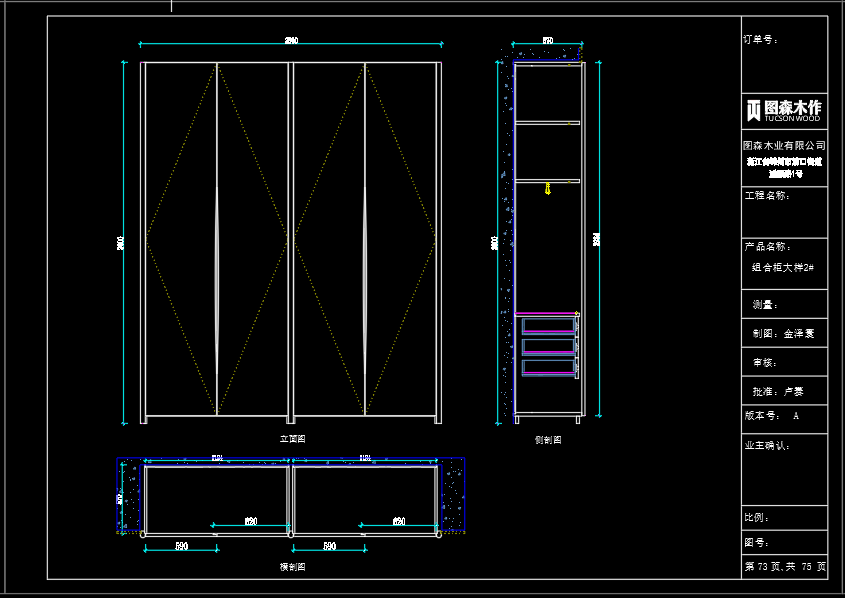
Task: Click the 工程名称 field in title block
Action: 767,196
